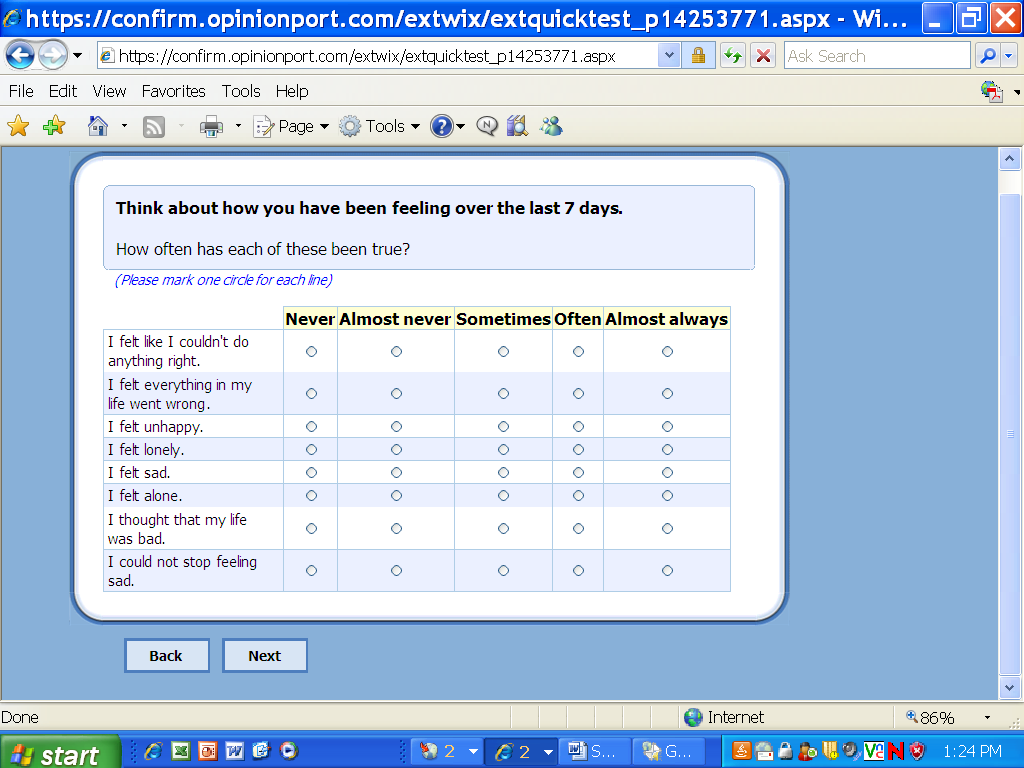Select Almost always for 'I felt sad'
This screenshot has width=1024, height=768.
tap(667, 472)
